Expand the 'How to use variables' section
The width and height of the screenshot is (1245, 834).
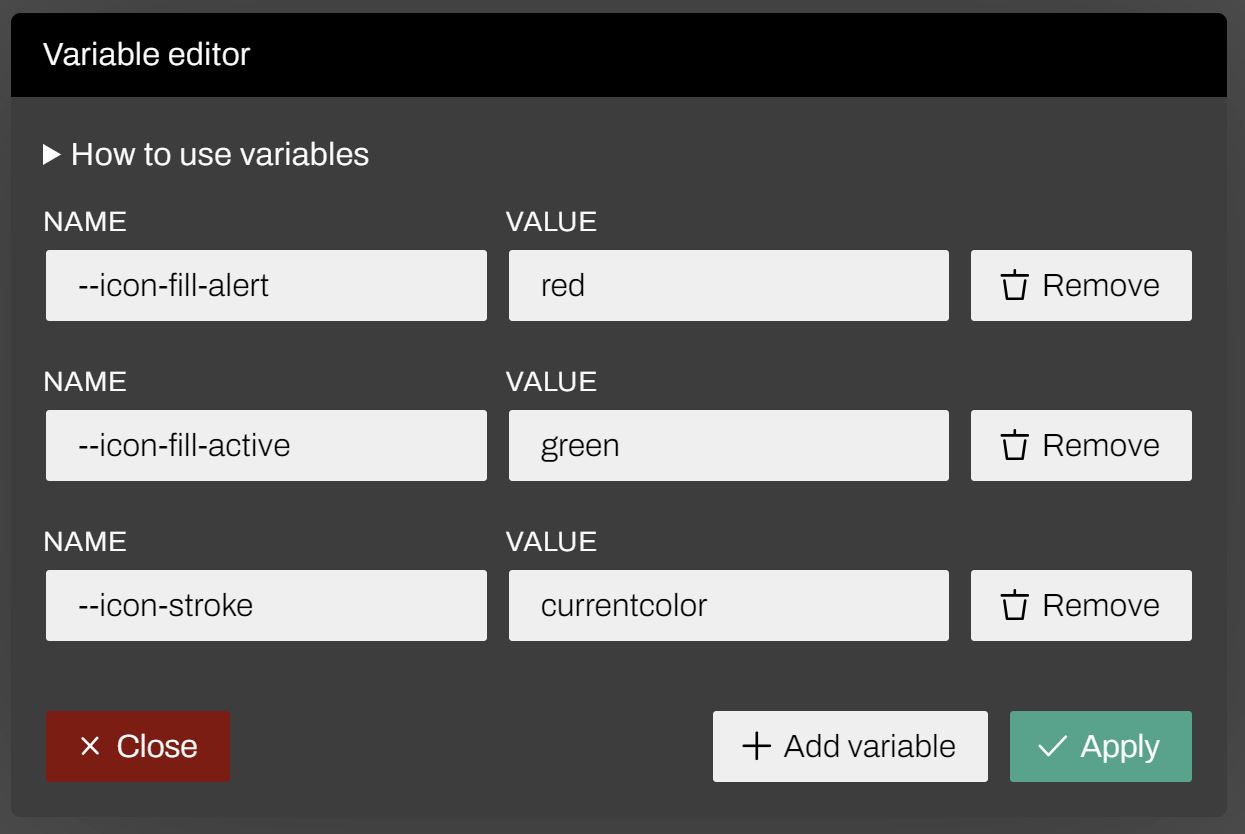[206, 154]
